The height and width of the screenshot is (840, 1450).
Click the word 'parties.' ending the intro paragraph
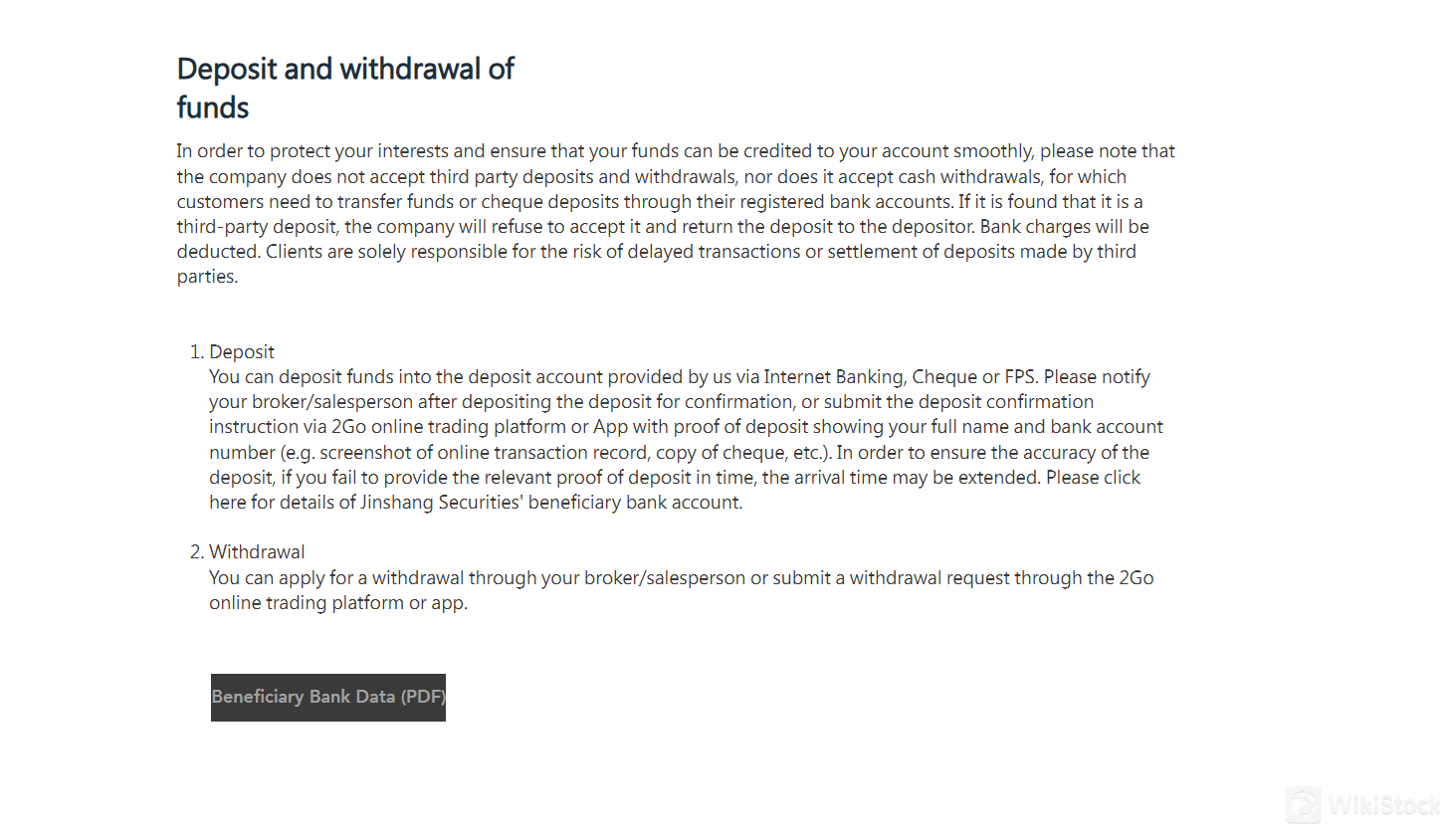coord(208,277)
